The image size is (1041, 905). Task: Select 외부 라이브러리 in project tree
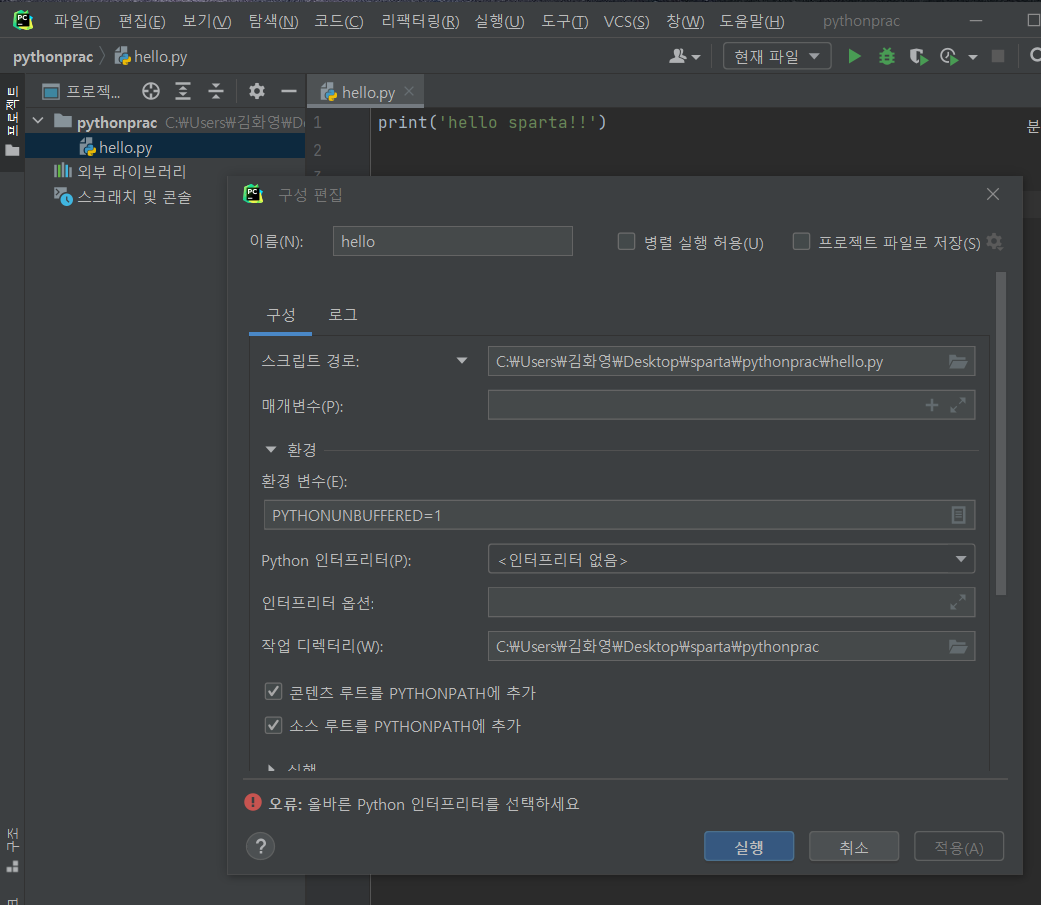[x=120, y=171]
